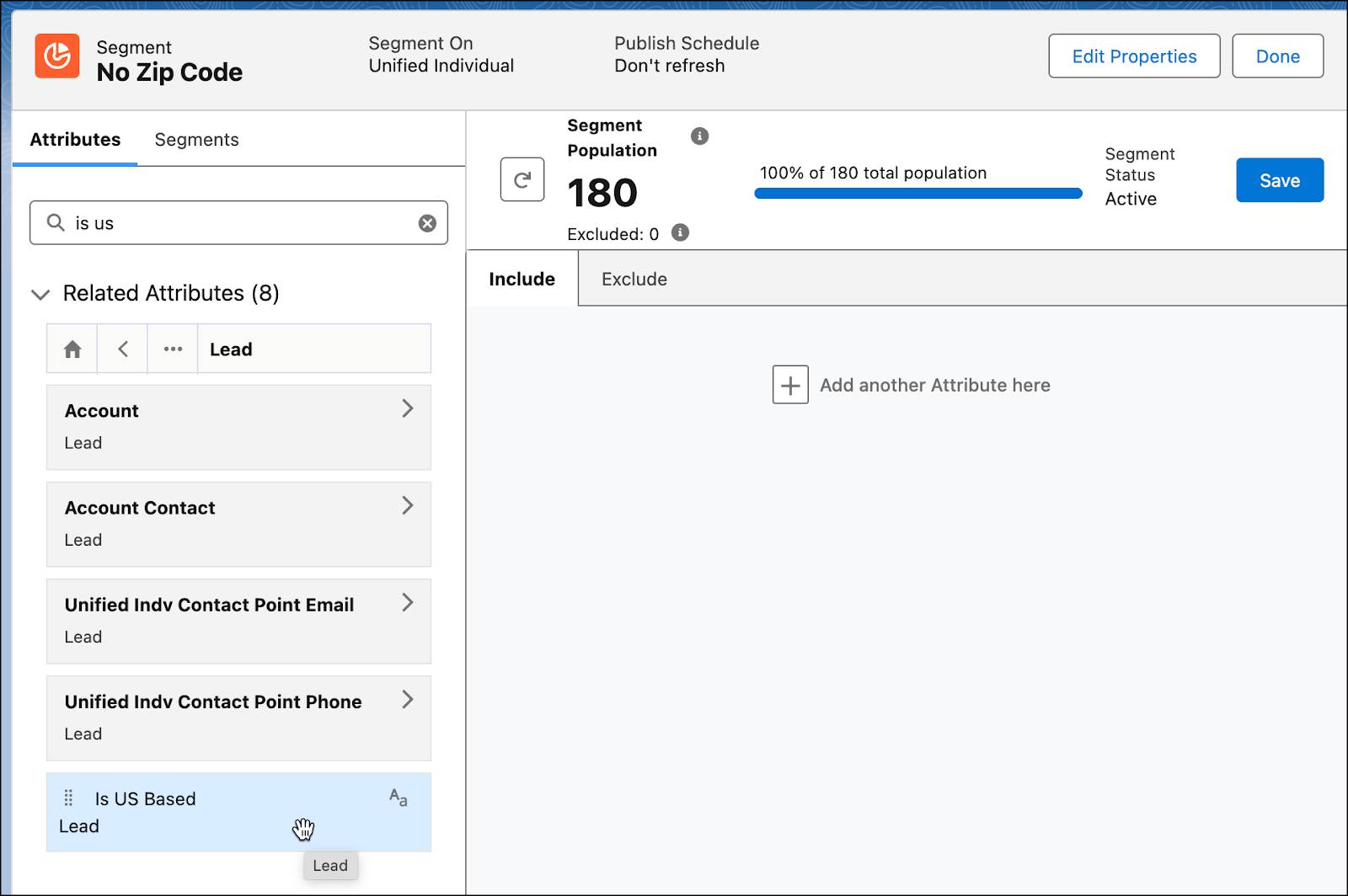
Task: Navigate back in attribute breadcrumb
Action: coord(123,349)
